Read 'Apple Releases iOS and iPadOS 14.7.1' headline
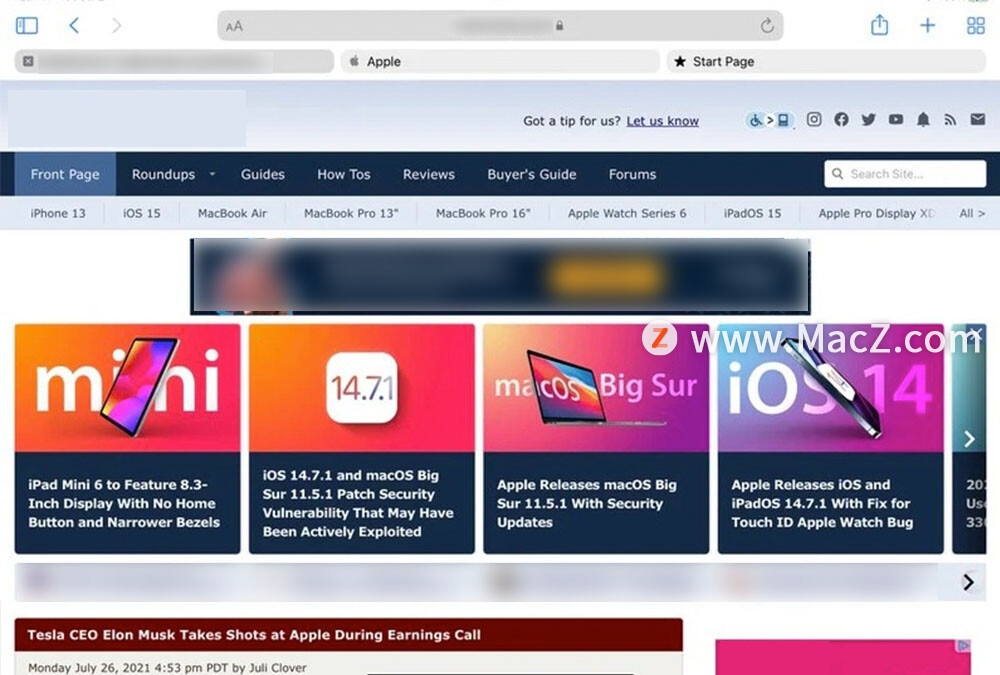This screenshot has height=675, width=1000. click(x=822, y=503)
